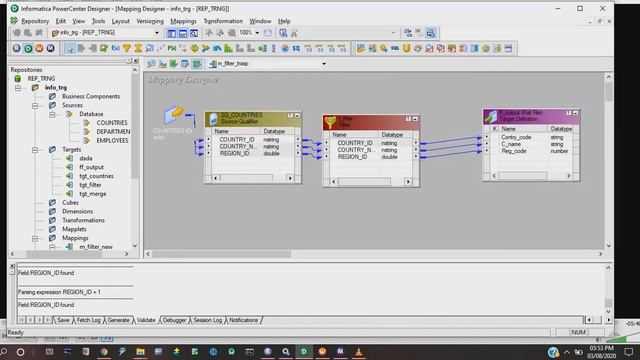Screen dimensions: 640x360
Task: Click the Lookup transformation icon
Action: tap(149, 48)
